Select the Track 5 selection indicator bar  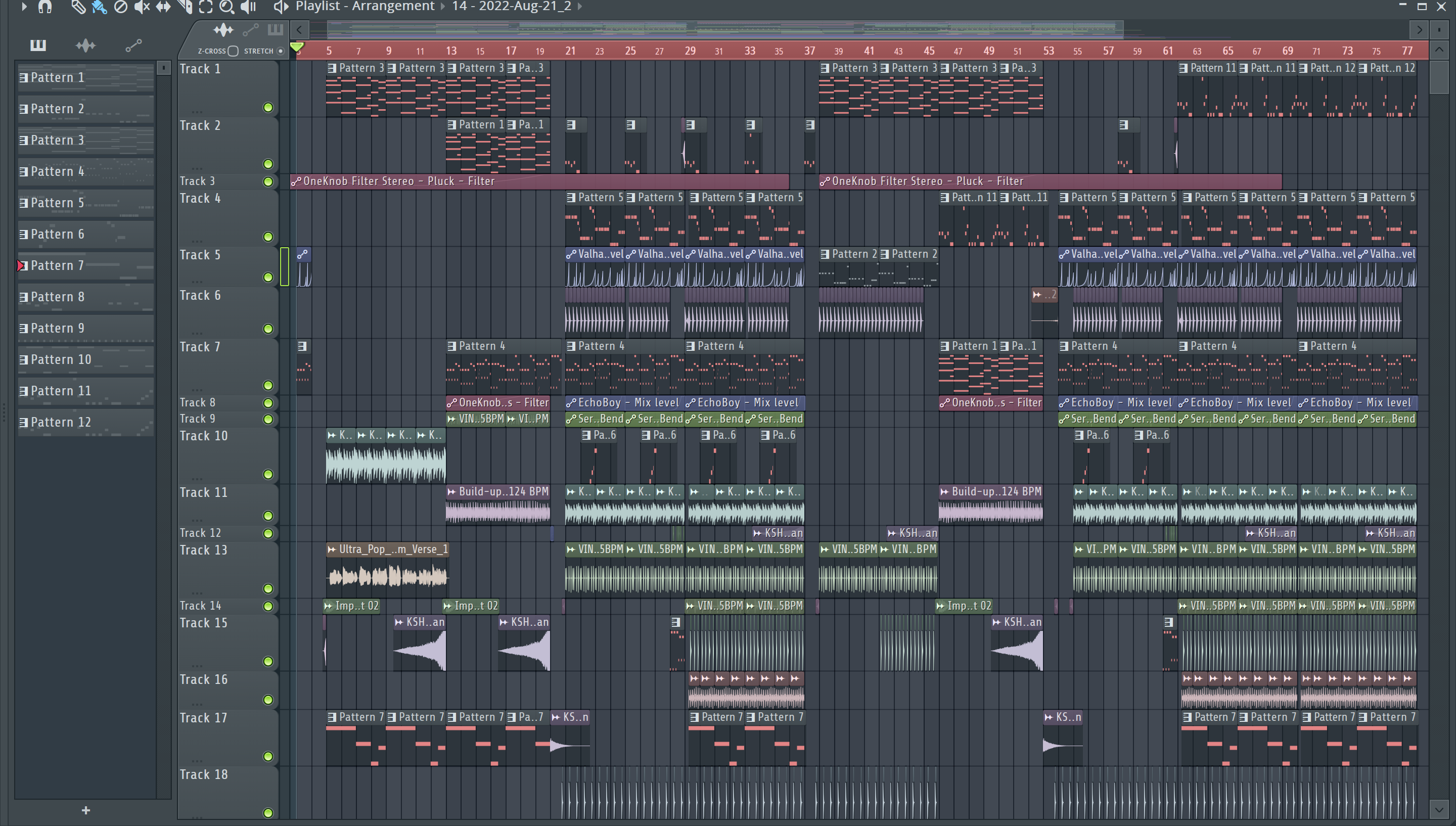click(x=285, y=266)
